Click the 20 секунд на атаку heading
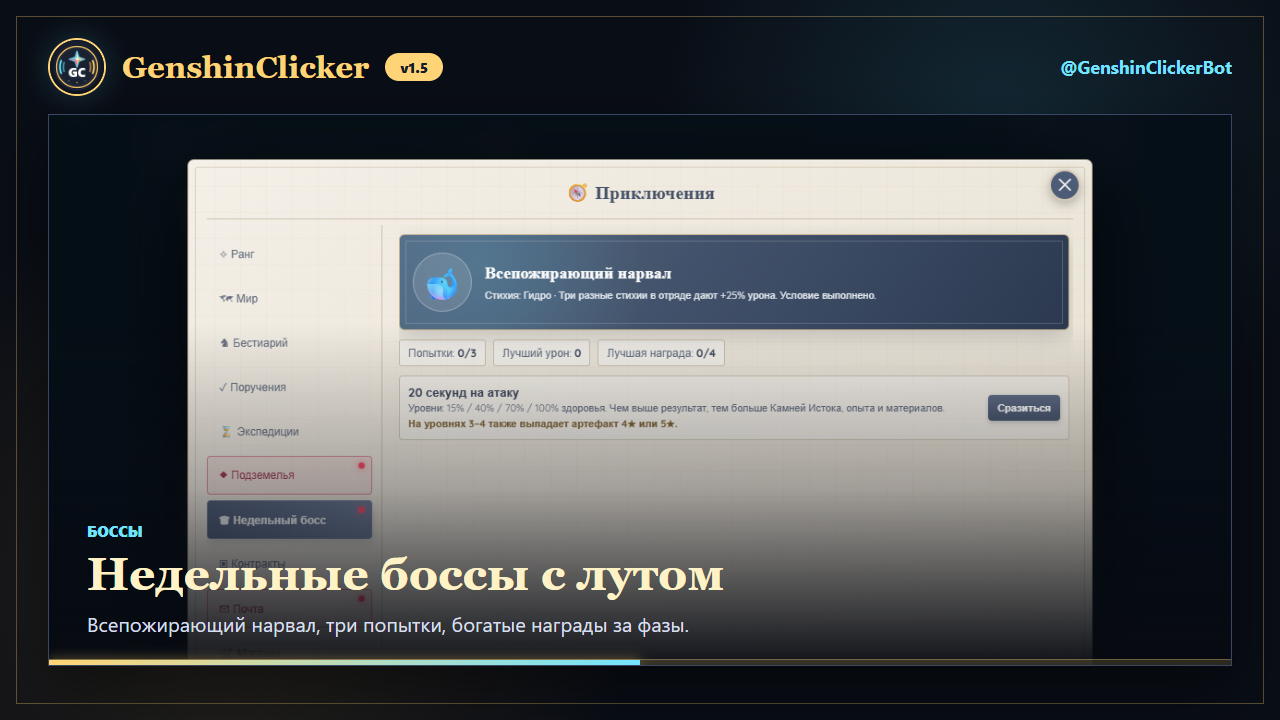 [x=464, y=393]
